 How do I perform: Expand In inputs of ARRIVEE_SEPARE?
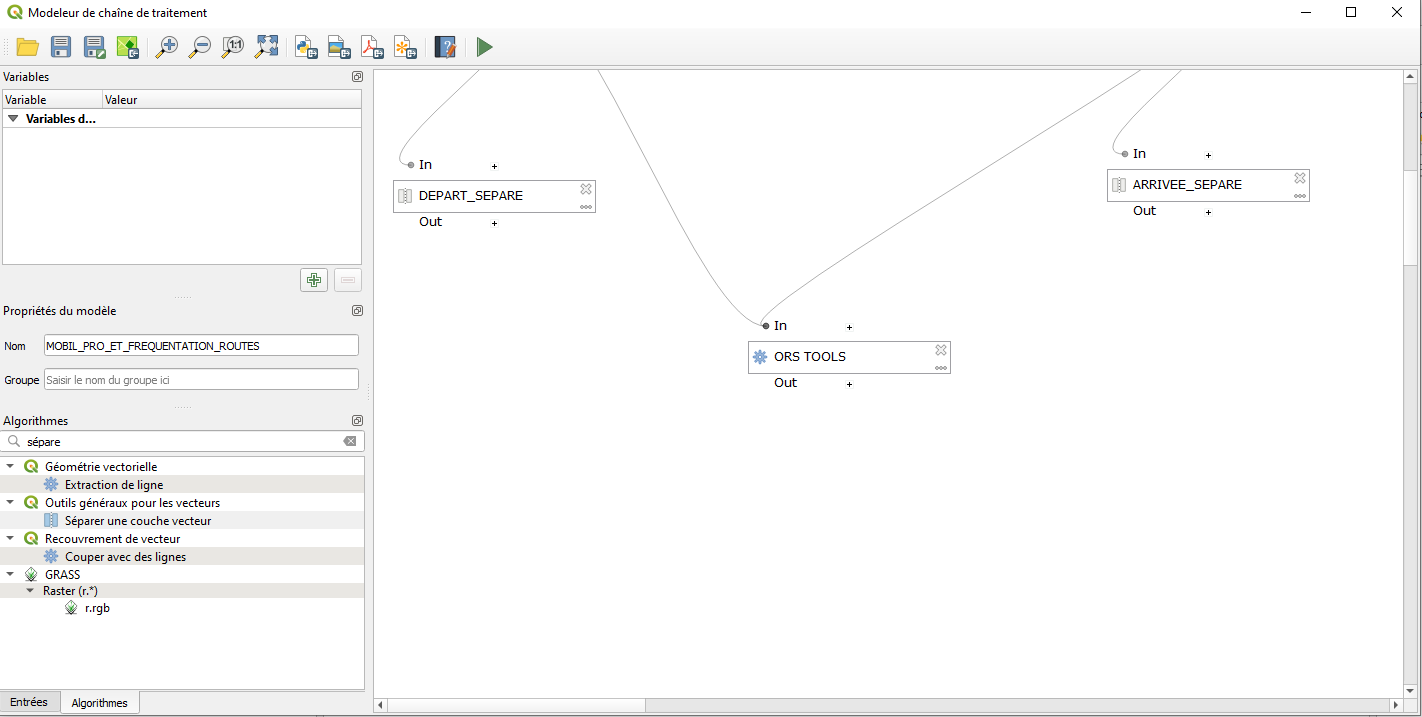point(1208,155)
